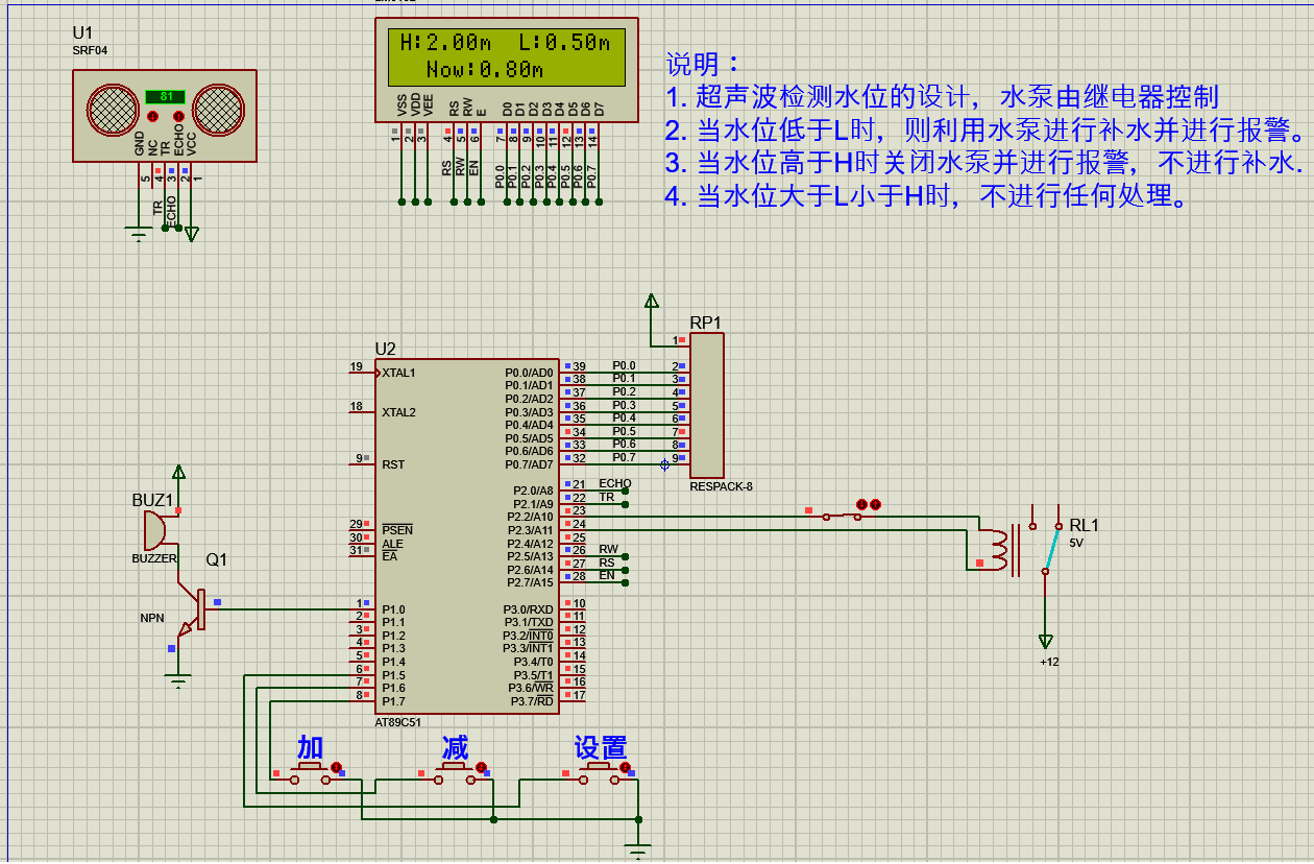Image resolution: width=1314 pixels, height=864 pixels.
Task: Select the BUZ1 reference label
Action: tap(152, 500)
